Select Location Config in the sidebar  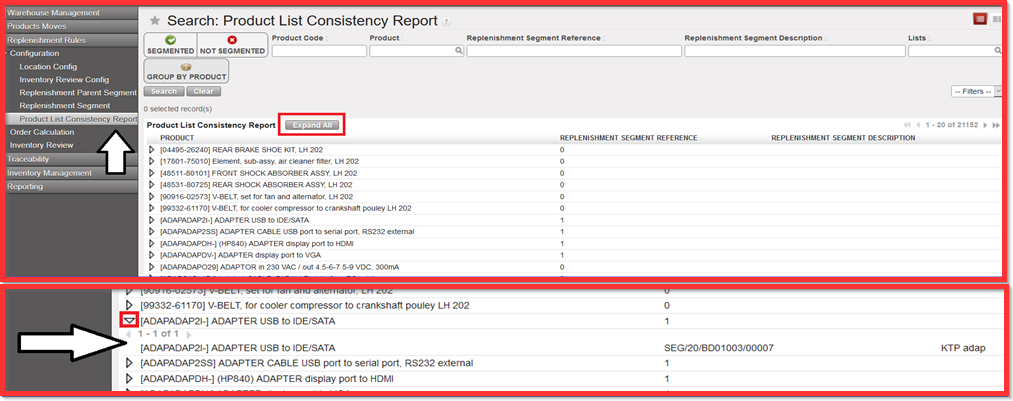pyautogui.click(x=48, y=66)
